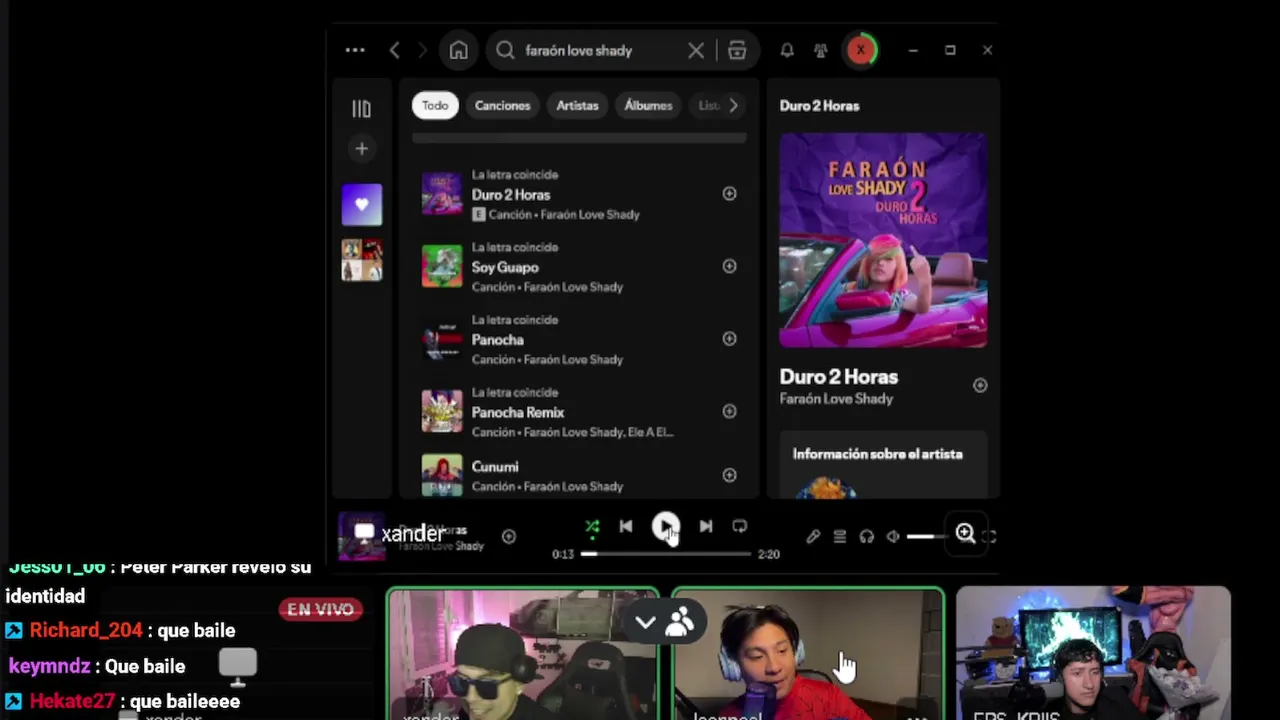This screenshot has height=720, width=1280.
Task: Click the Panocha Remix cover thumbnail
Action: pyautogui.click(x=442, y=412)
